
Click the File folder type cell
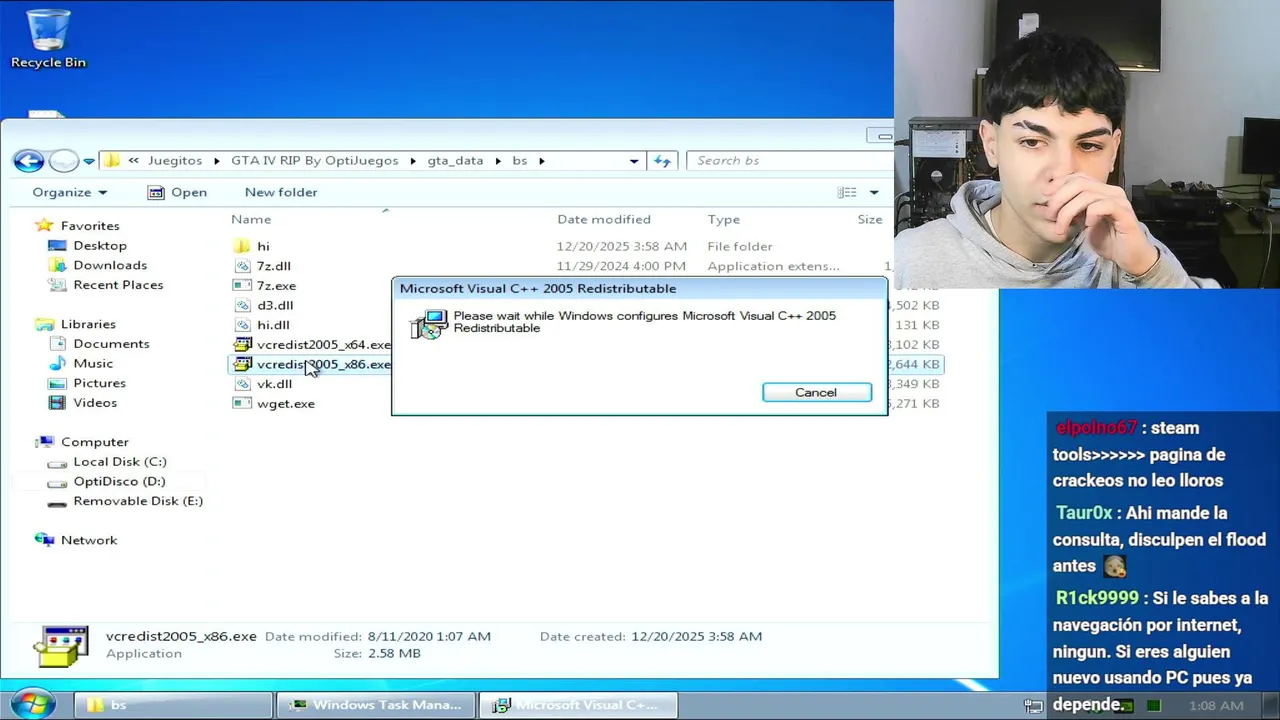pyautogui.click(x=740, y=246)
